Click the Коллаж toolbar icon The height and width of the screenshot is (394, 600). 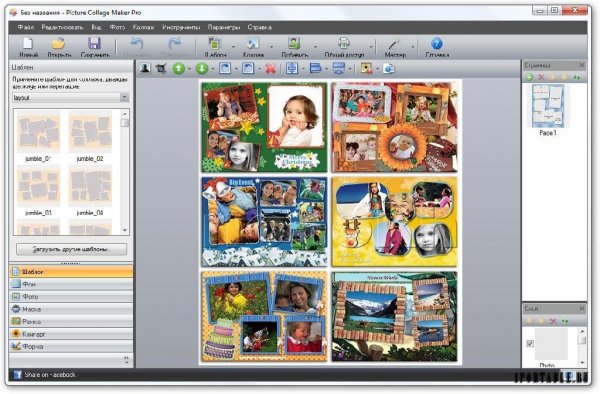pos(253,44)
